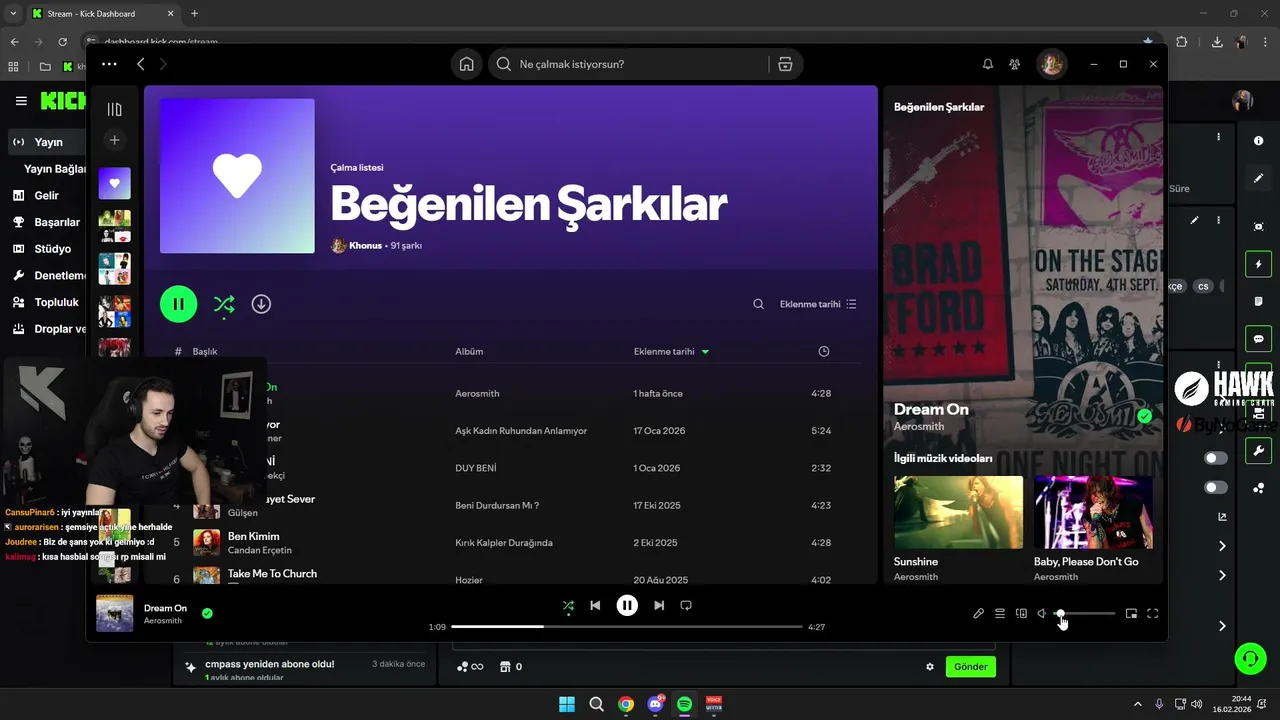Image resolution: width=1280 pixels, height=720 pixels.
Task: Pause playback in the bottom player bar
Action: [627, 605]
